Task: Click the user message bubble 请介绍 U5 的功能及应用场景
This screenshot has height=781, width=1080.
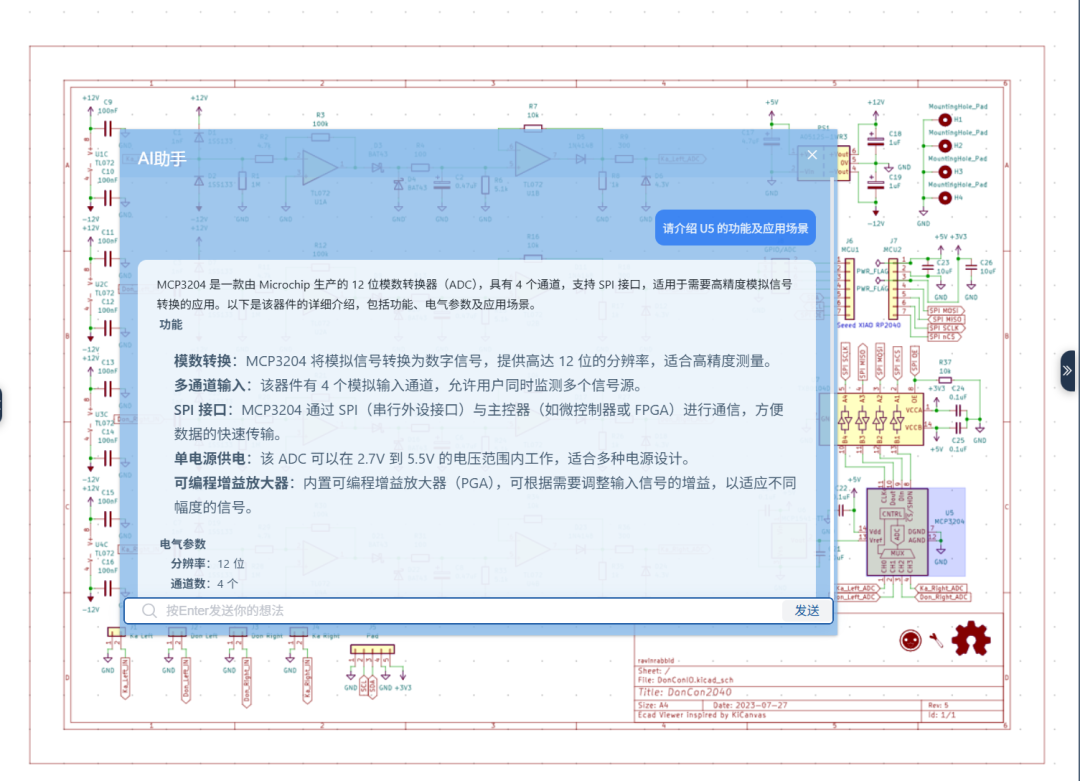Action: 735,228
